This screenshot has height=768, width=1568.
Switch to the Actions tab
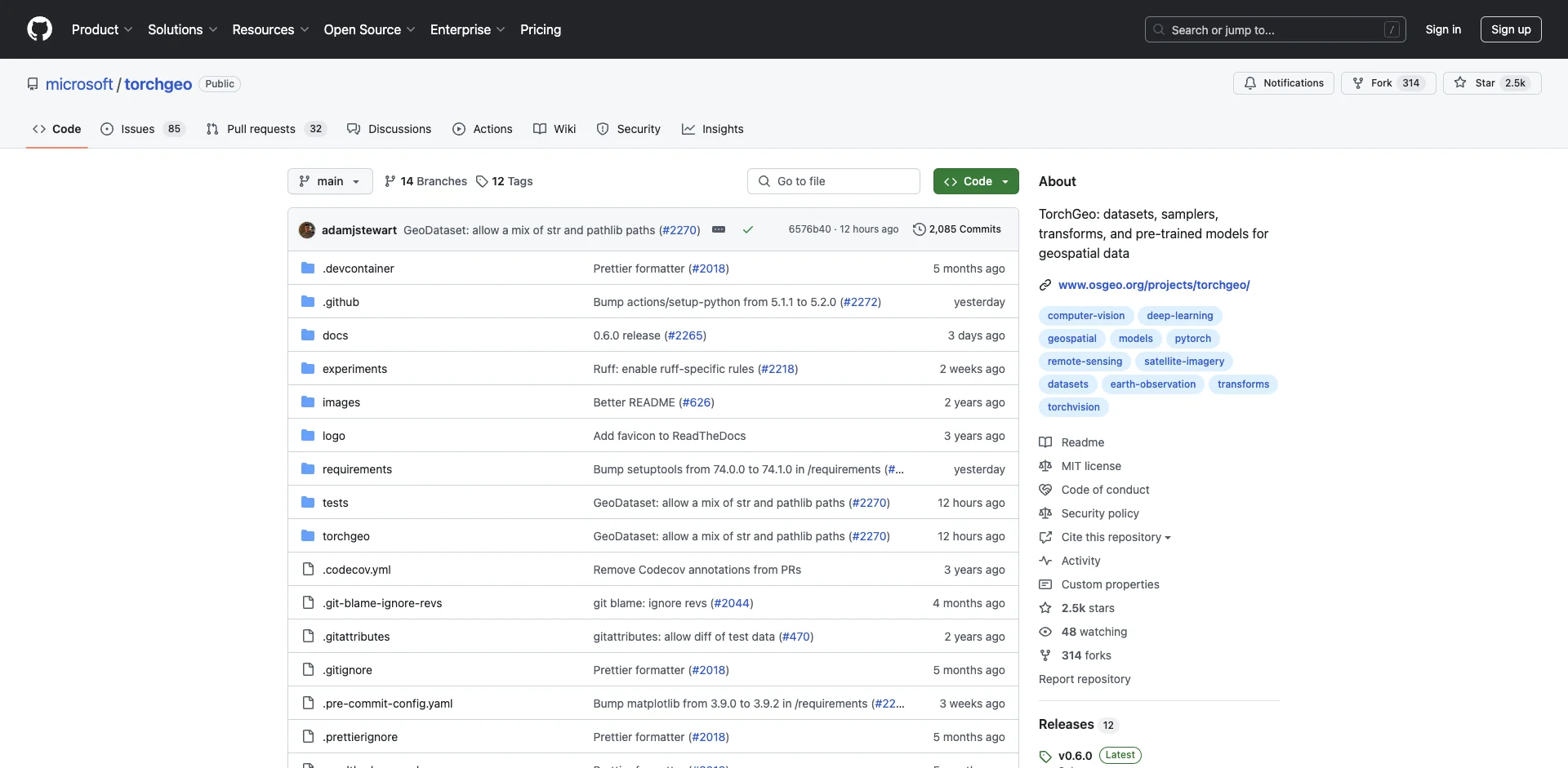tap(483, 129)
